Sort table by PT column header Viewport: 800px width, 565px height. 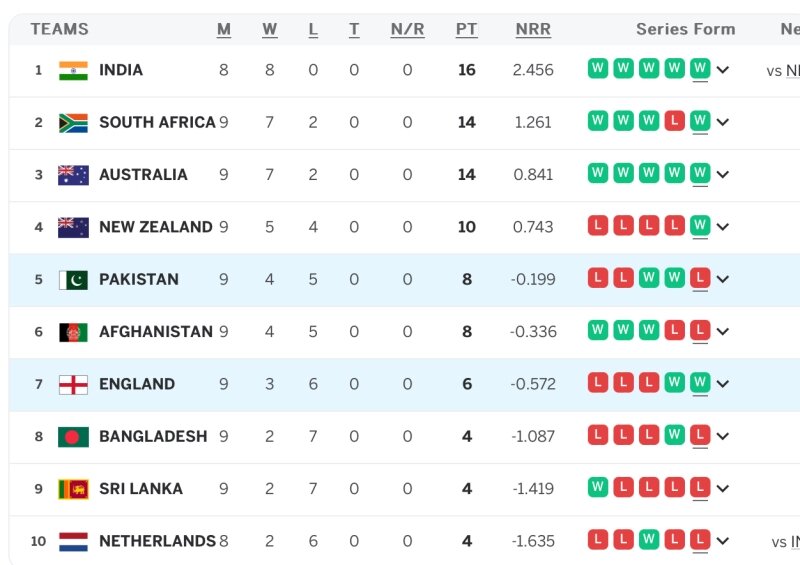tap(466, 29)
